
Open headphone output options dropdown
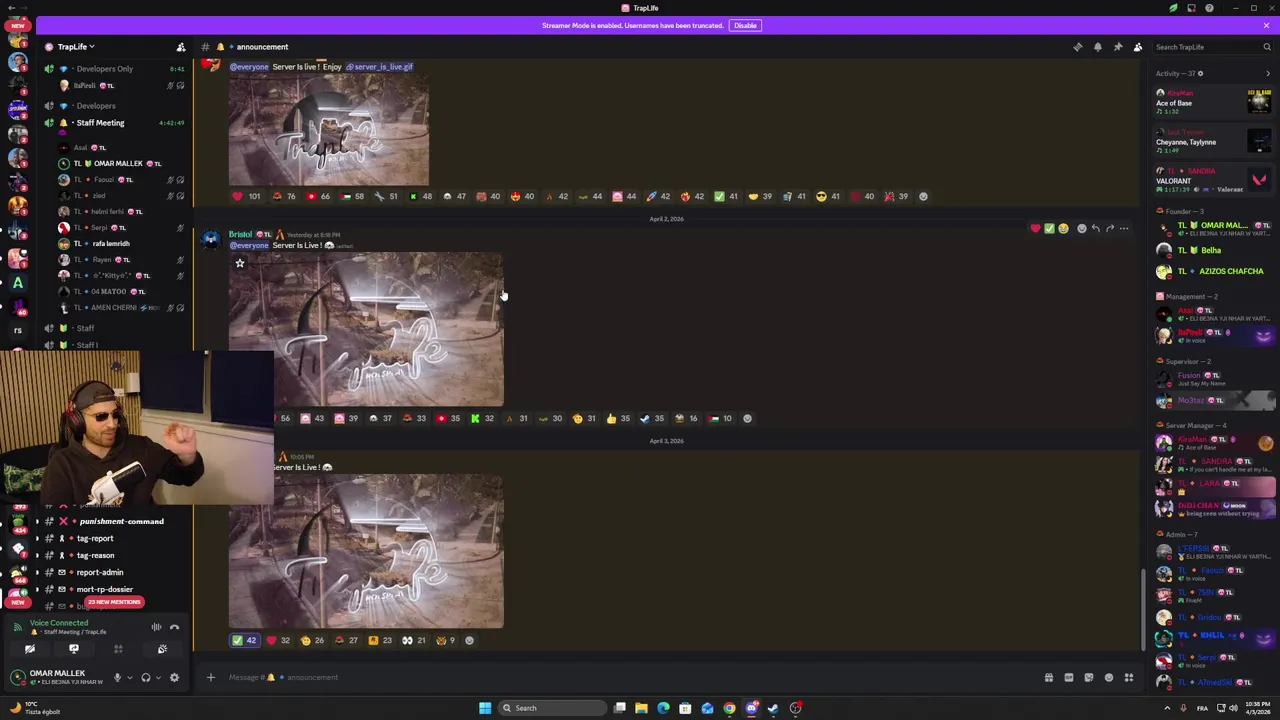(x=157, y=678)
